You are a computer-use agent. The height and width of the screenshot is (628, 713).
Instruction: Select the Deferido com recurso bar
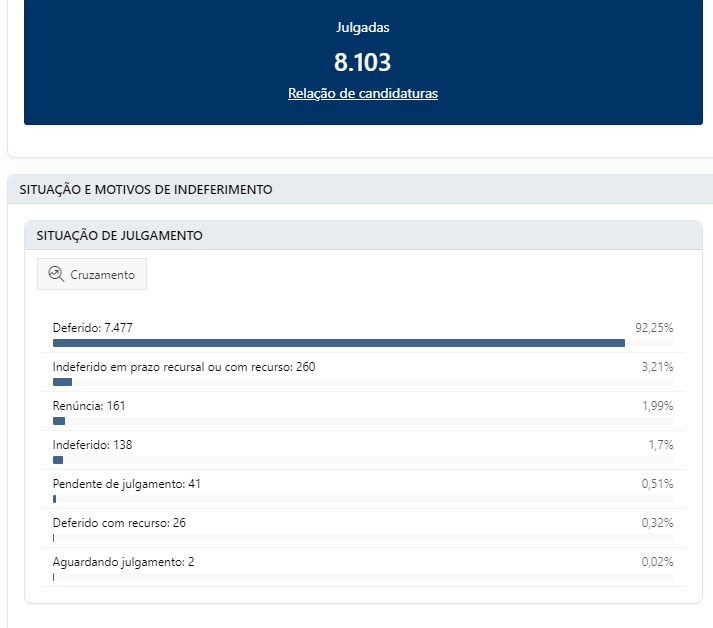point(54,538)
